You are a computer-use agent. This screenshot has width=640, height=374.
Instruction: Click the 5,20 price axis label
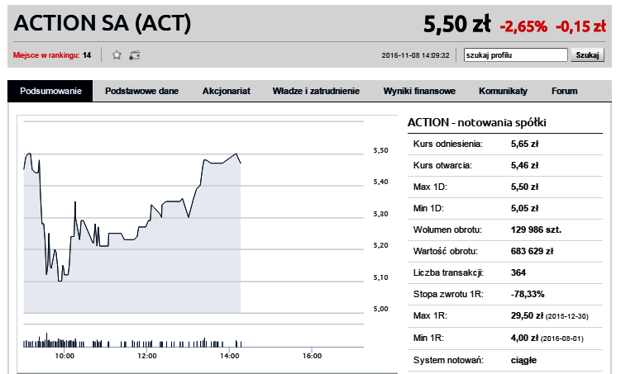point(380,245)
